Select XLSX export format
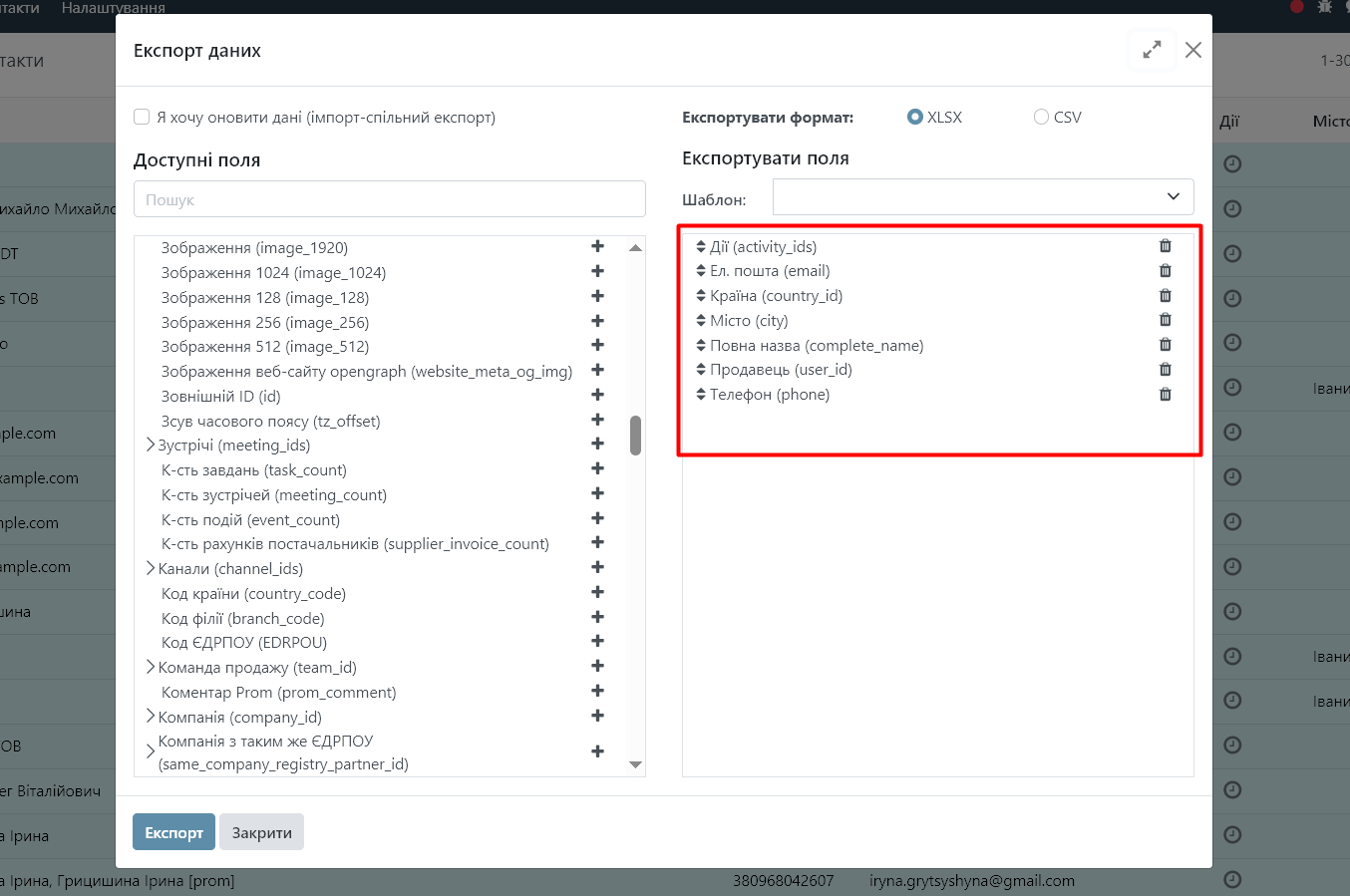The height and width of the screenshot is (896, 1350). pyautogui.click(x=915, y=117)
